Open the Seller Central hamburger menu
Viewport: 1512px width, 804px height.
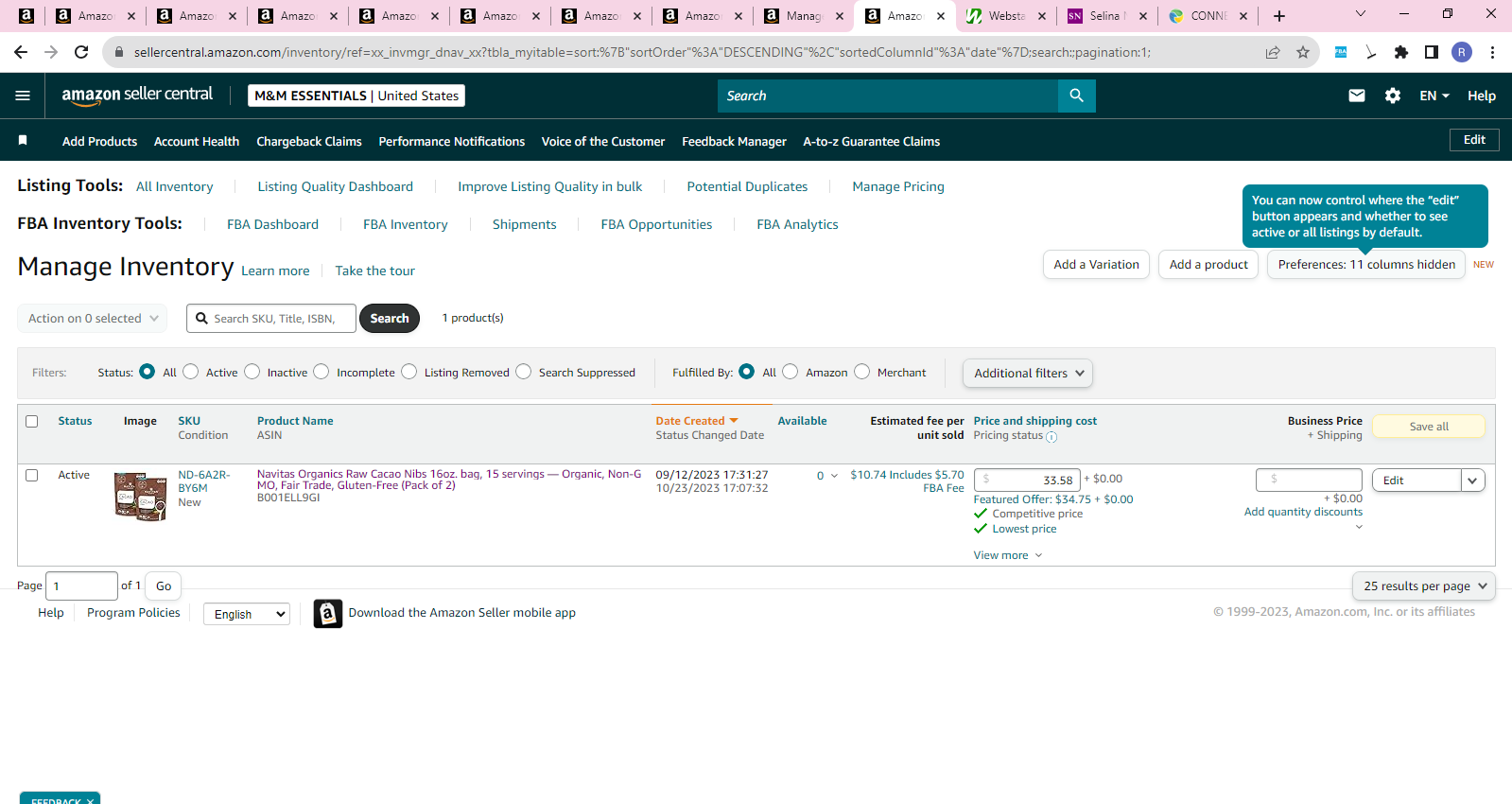click(23, 96)
